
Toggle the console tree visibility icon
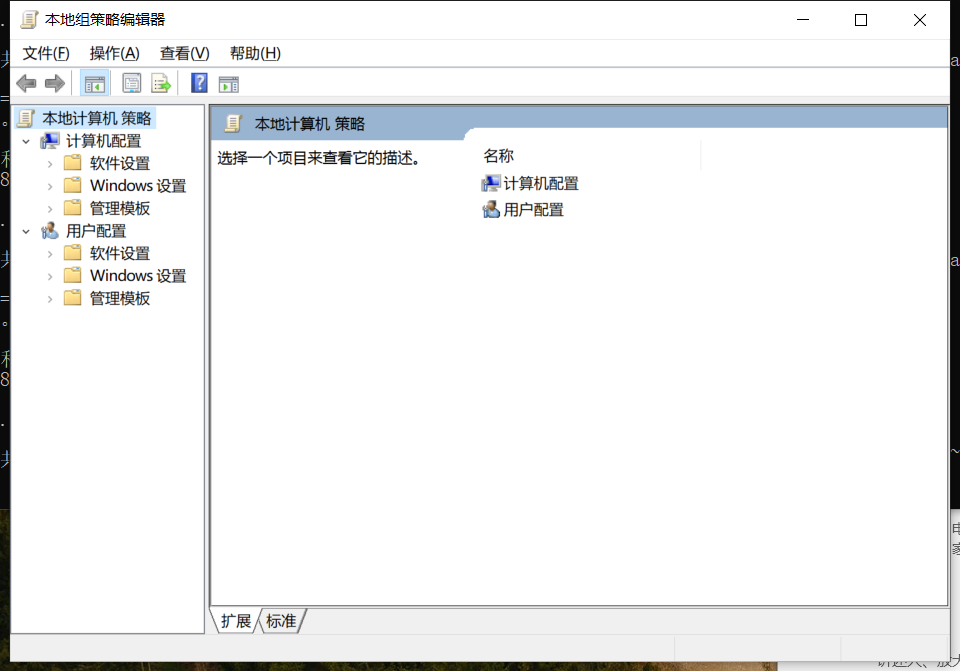(x=95, y=83)
